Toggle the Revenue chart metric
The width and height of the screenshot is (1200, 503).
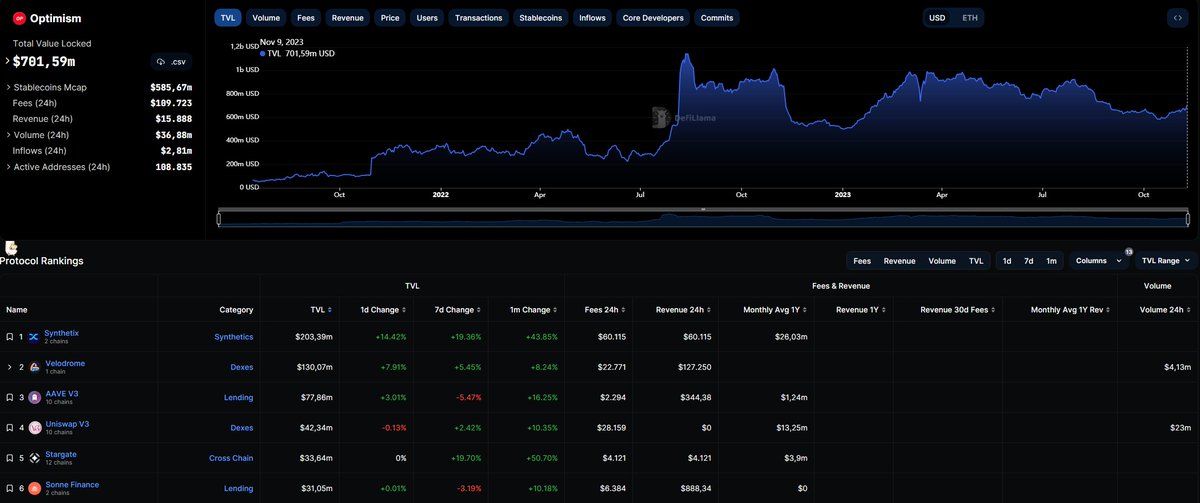(x=347, y=18)
